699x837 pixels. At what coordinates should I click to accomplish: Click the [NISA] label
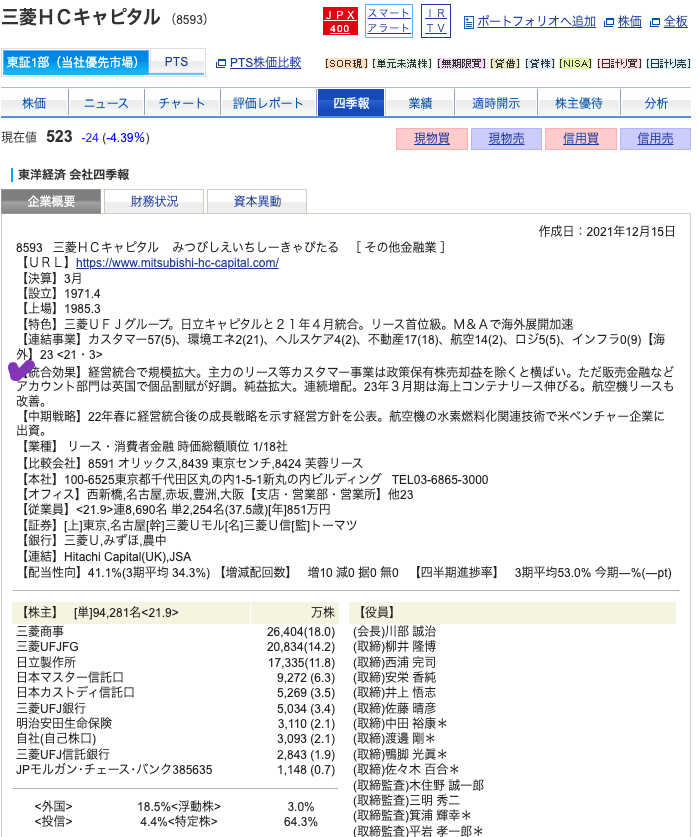point(575,64)
